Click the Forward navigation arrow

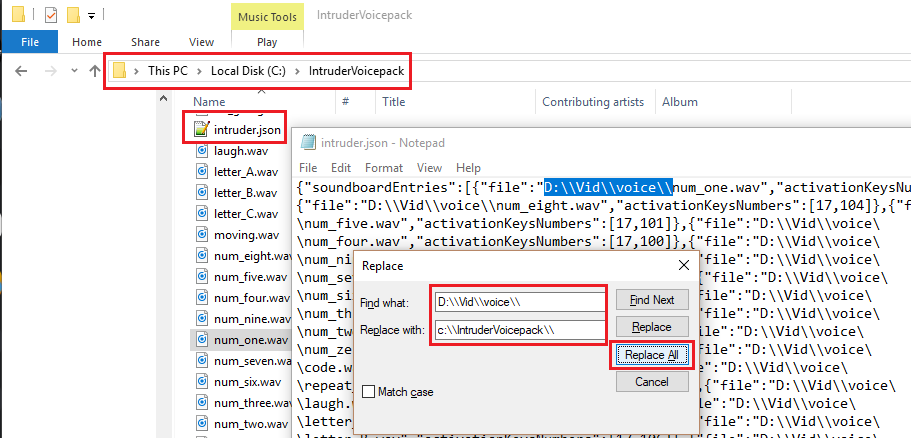[x=51, y=71]
